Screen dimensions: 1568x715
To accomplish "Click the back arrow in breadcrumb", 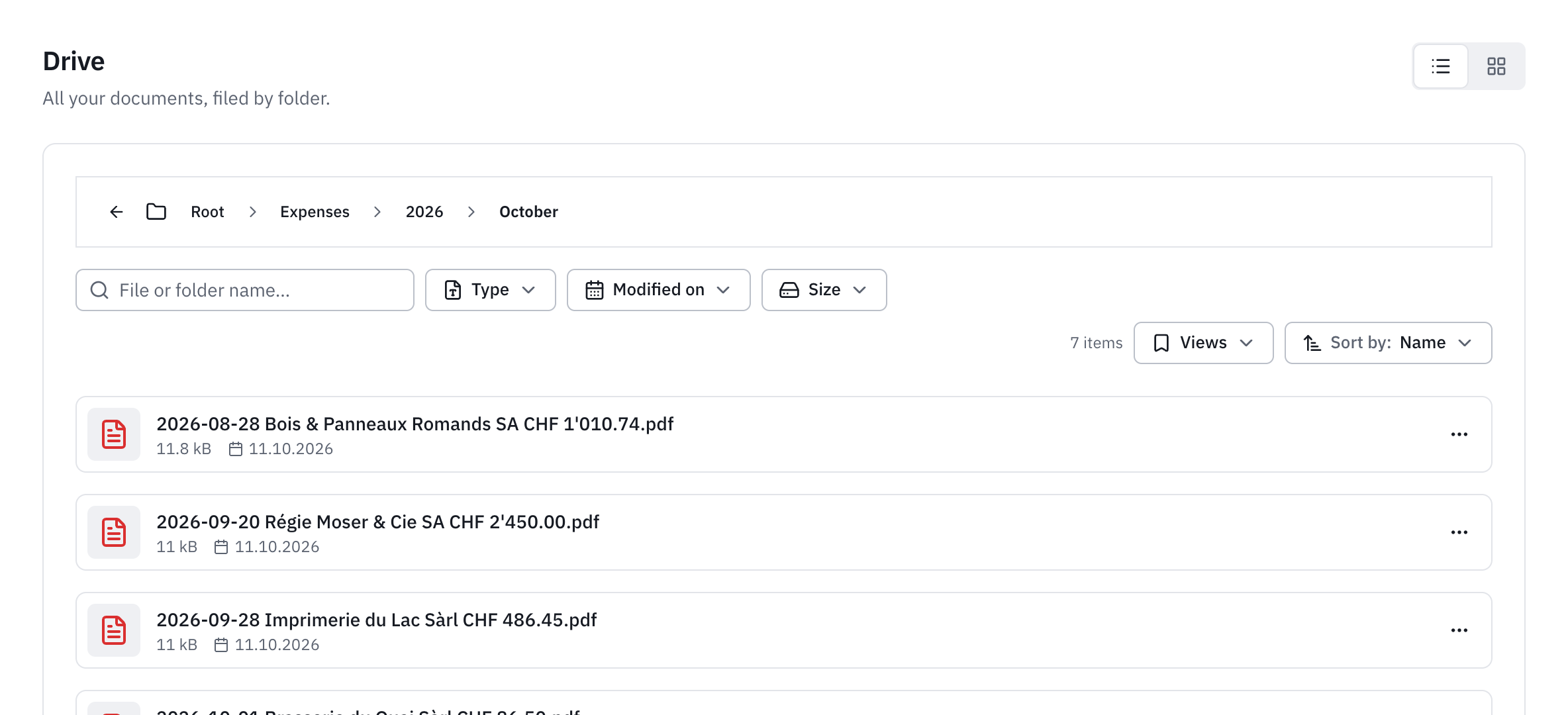I will coord(117,212).
